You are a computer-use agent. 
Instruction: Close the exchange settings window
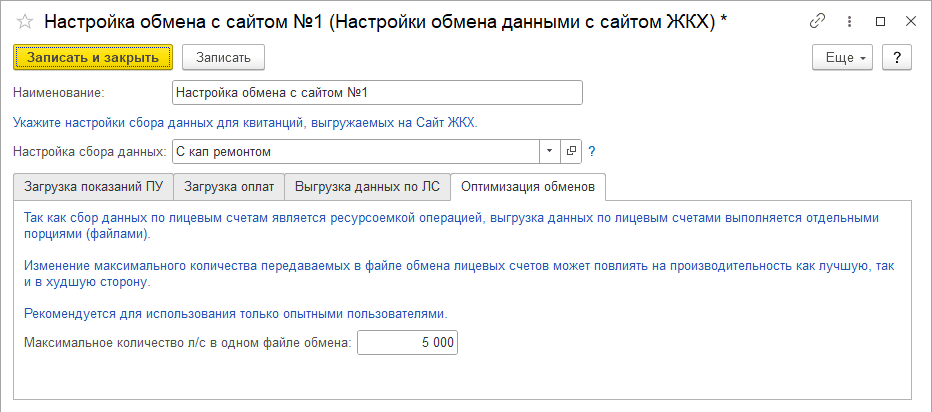pos(909,22)
